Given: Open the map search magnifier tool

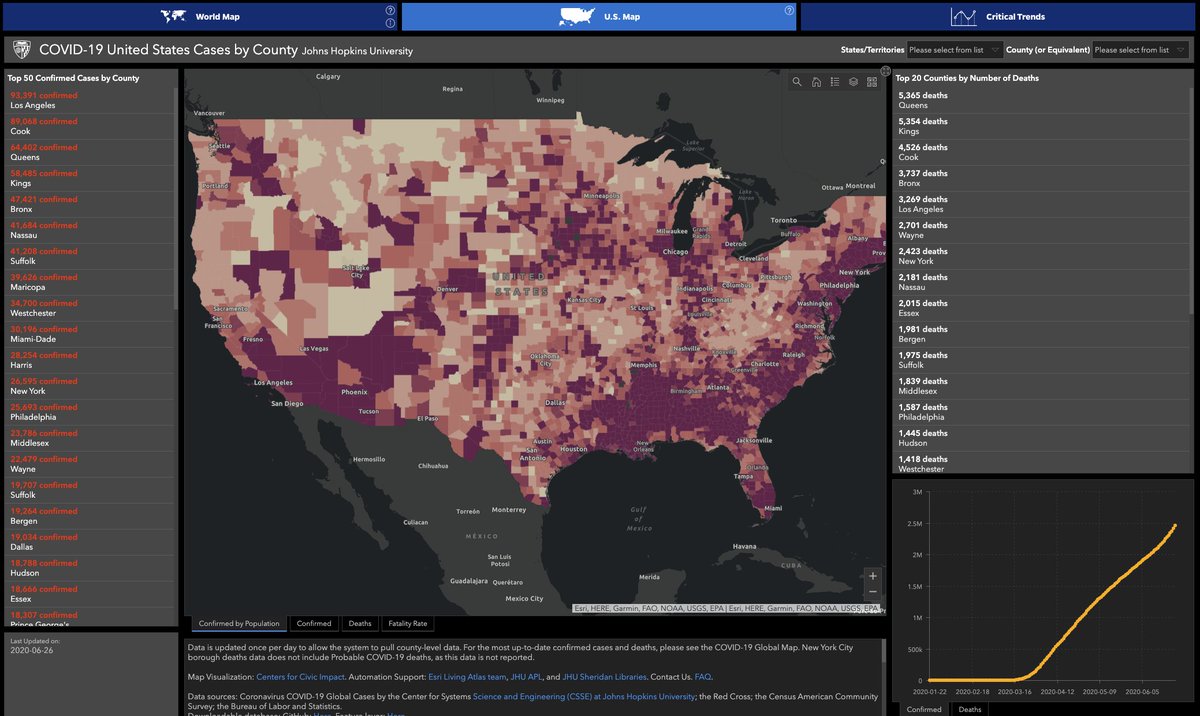Looking at the screenshot, I should pyautogui.click(x=797, y=82).
